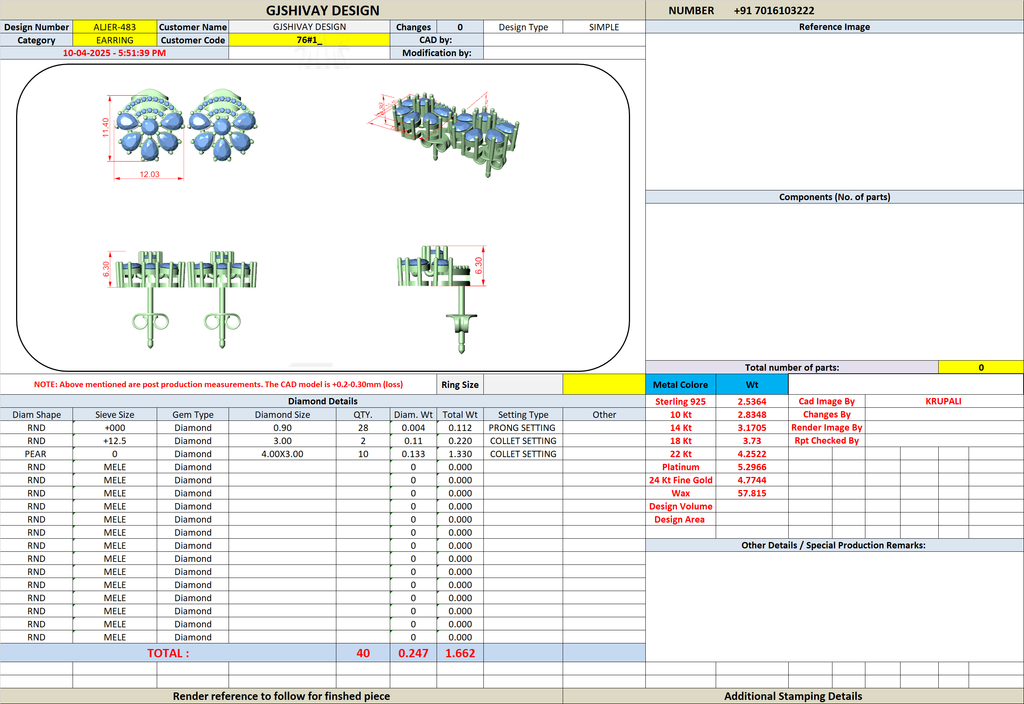
Task: Click the yellow total parts value cell
Action: point(981,367)
